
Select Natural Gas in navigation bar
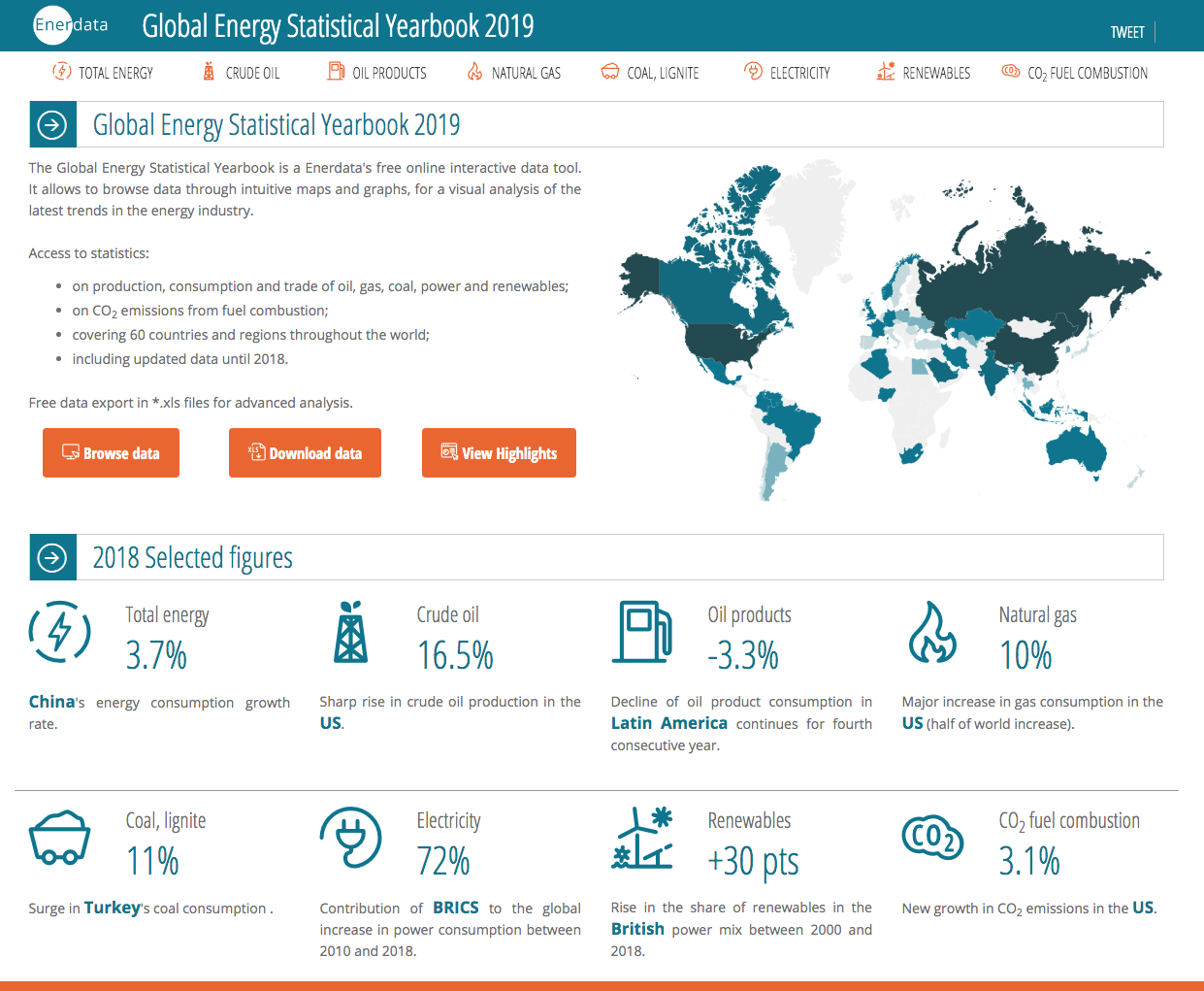[514, 73]
